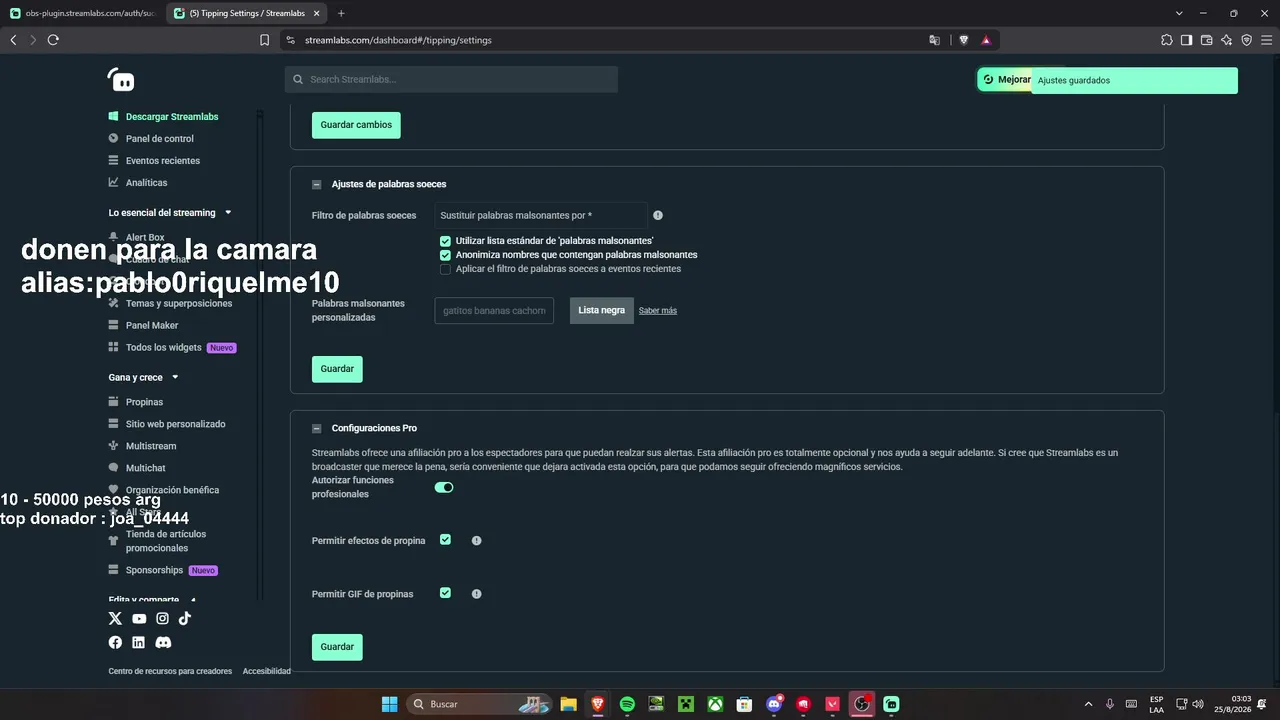Open Streamlabs TikTok icon
This screenshot has width=1280, height=720.
tap(185, 619)
